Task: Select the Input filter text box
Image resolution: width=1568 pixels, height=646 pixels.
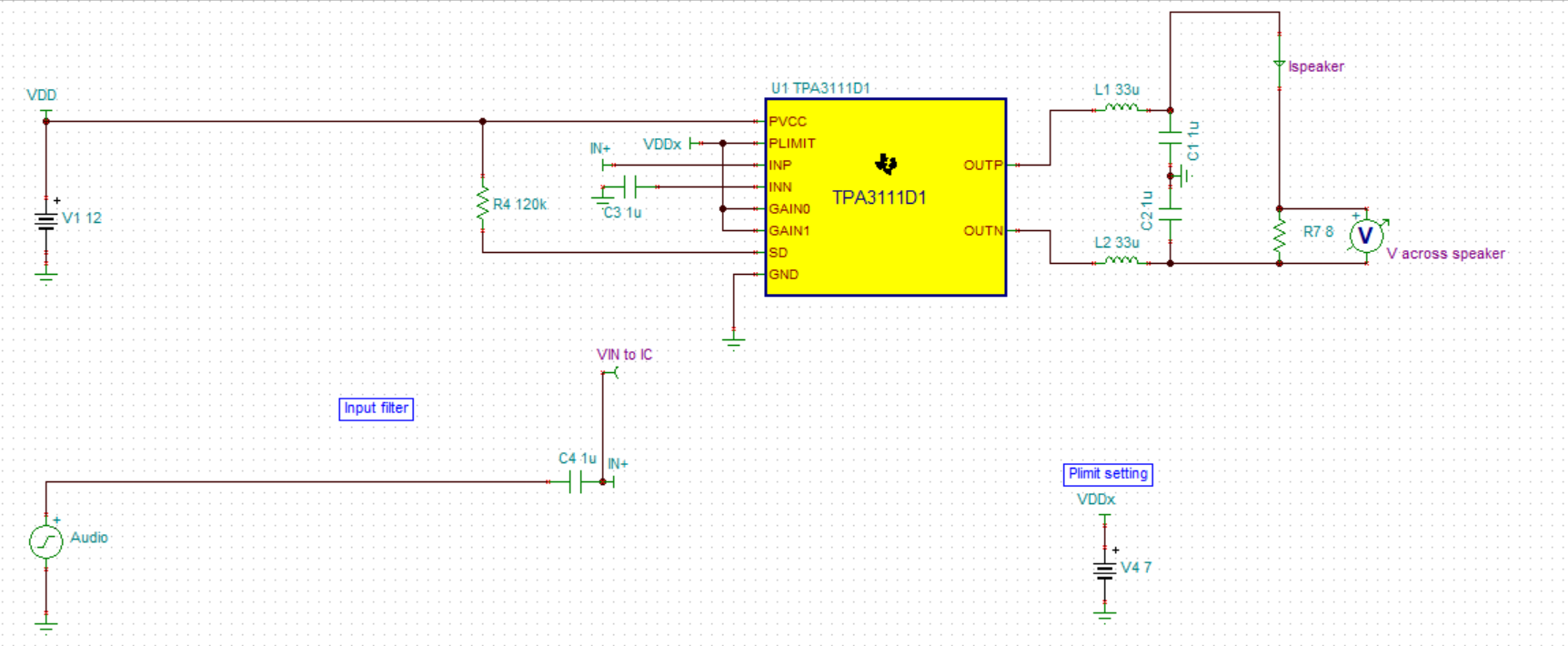Action: [377, 409]
